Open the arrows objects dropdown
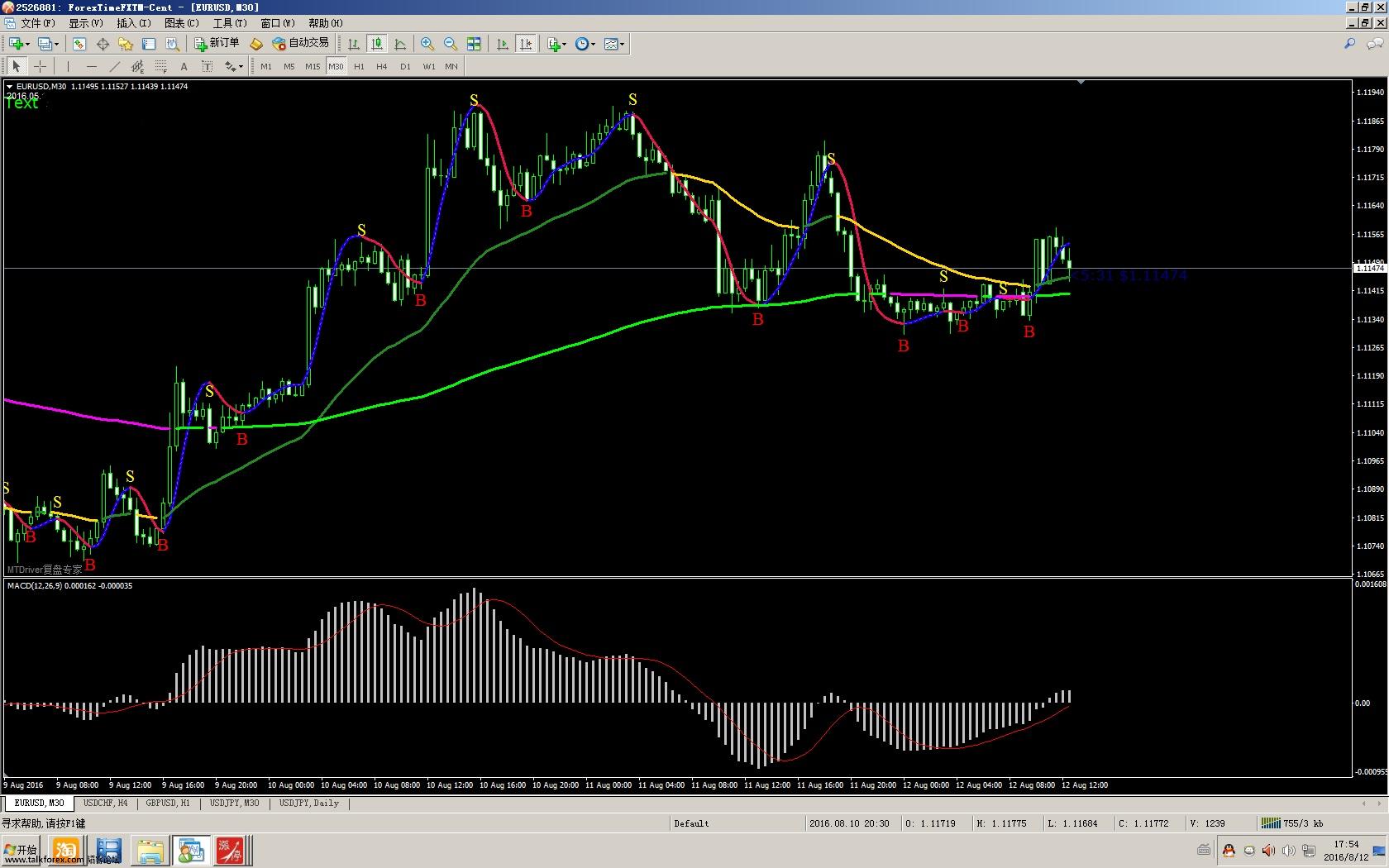The height and width of the screenshot is (868, 1389). 234,66
